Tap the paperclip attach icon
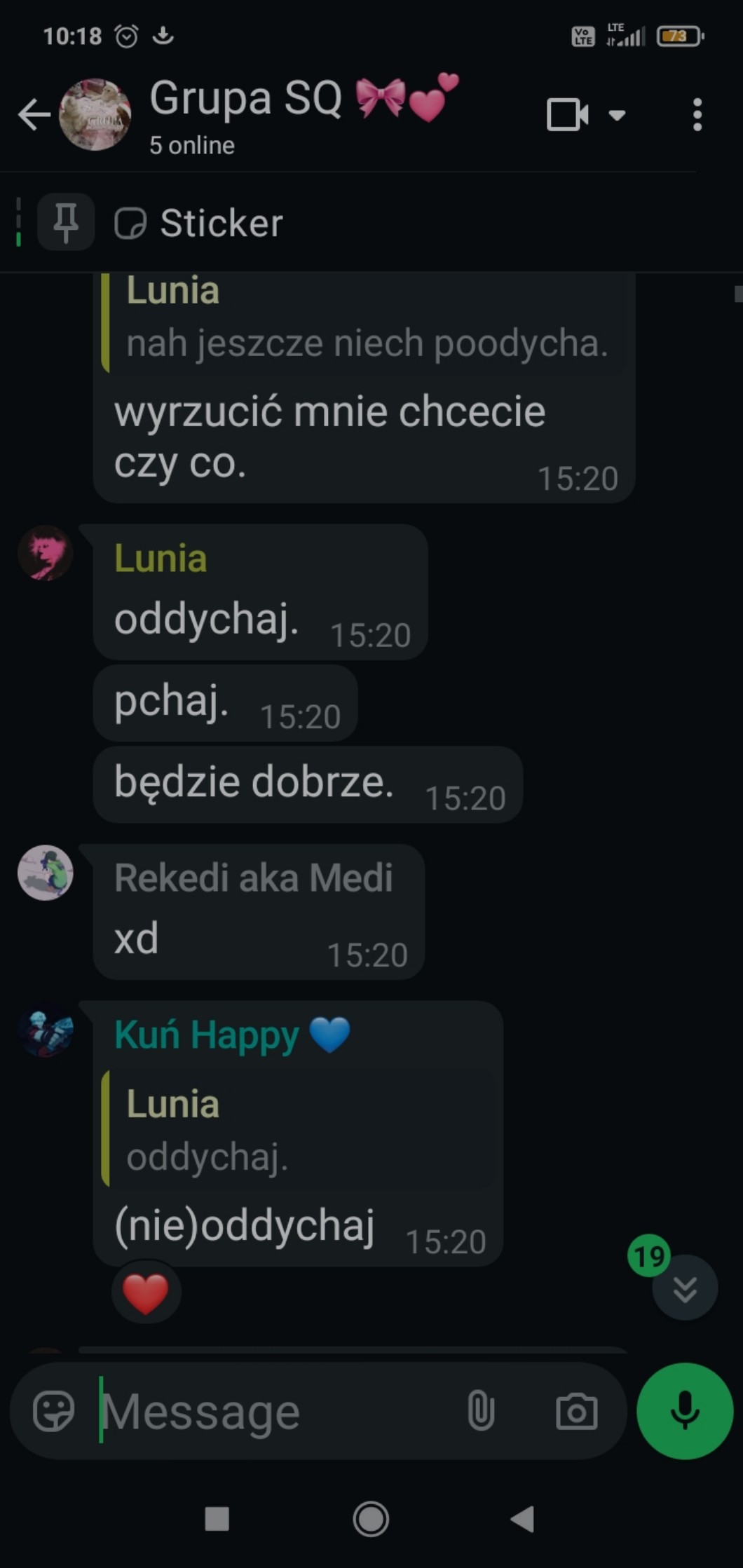The height and width of the screenshot is (1568, 743). pyautogui.click(x=481, y=1411)
